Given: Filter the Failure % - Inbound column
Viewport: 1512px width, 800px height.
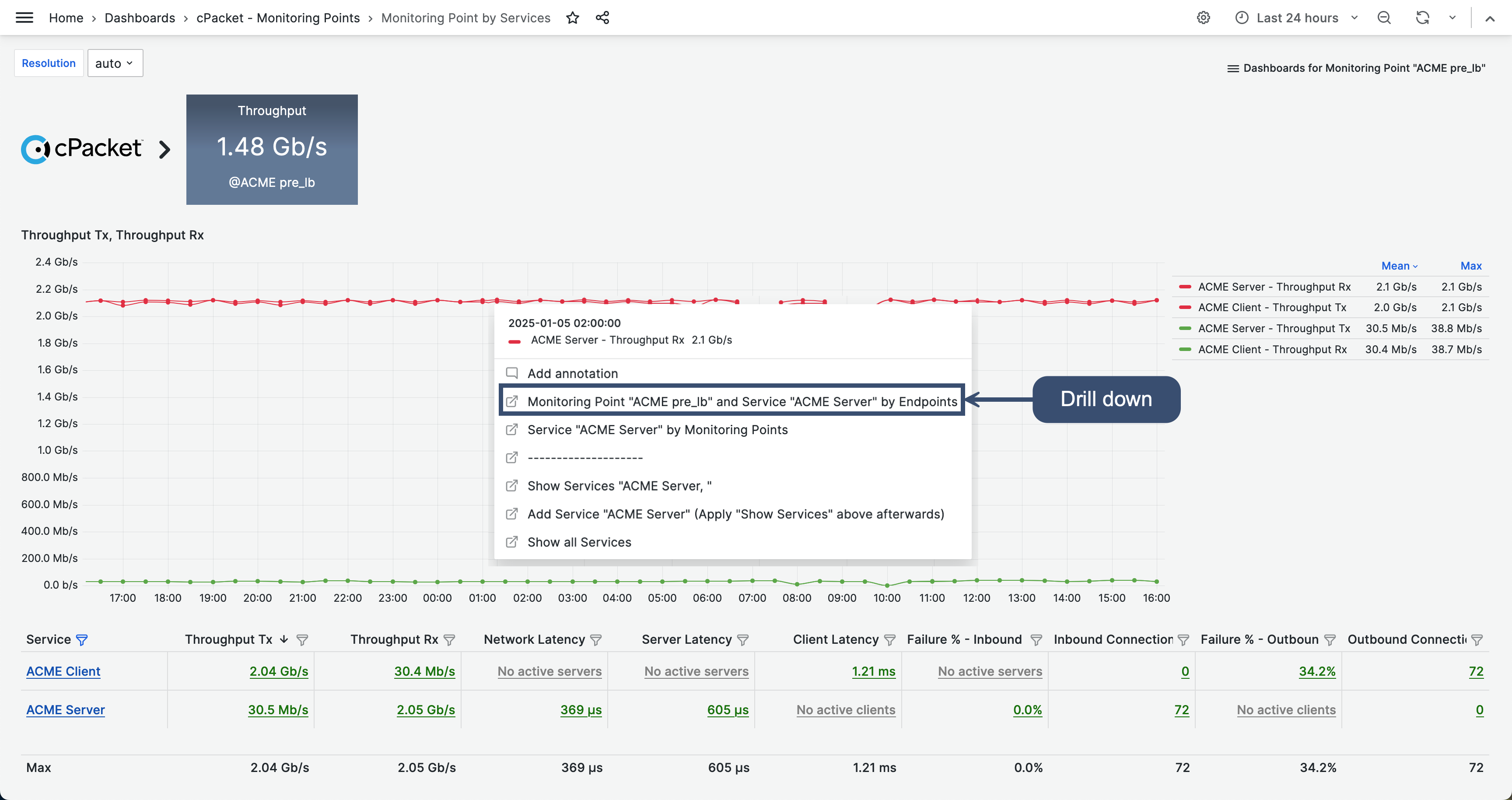Looking at the screenshot, I should 1036,640.
